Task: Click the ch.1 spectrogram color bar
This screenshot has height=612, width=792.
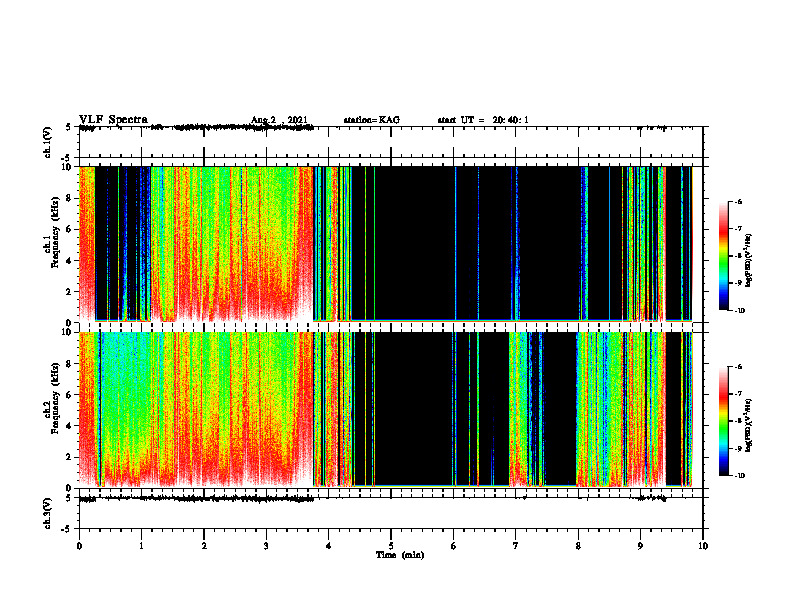Action: click(x=723, y=256)
